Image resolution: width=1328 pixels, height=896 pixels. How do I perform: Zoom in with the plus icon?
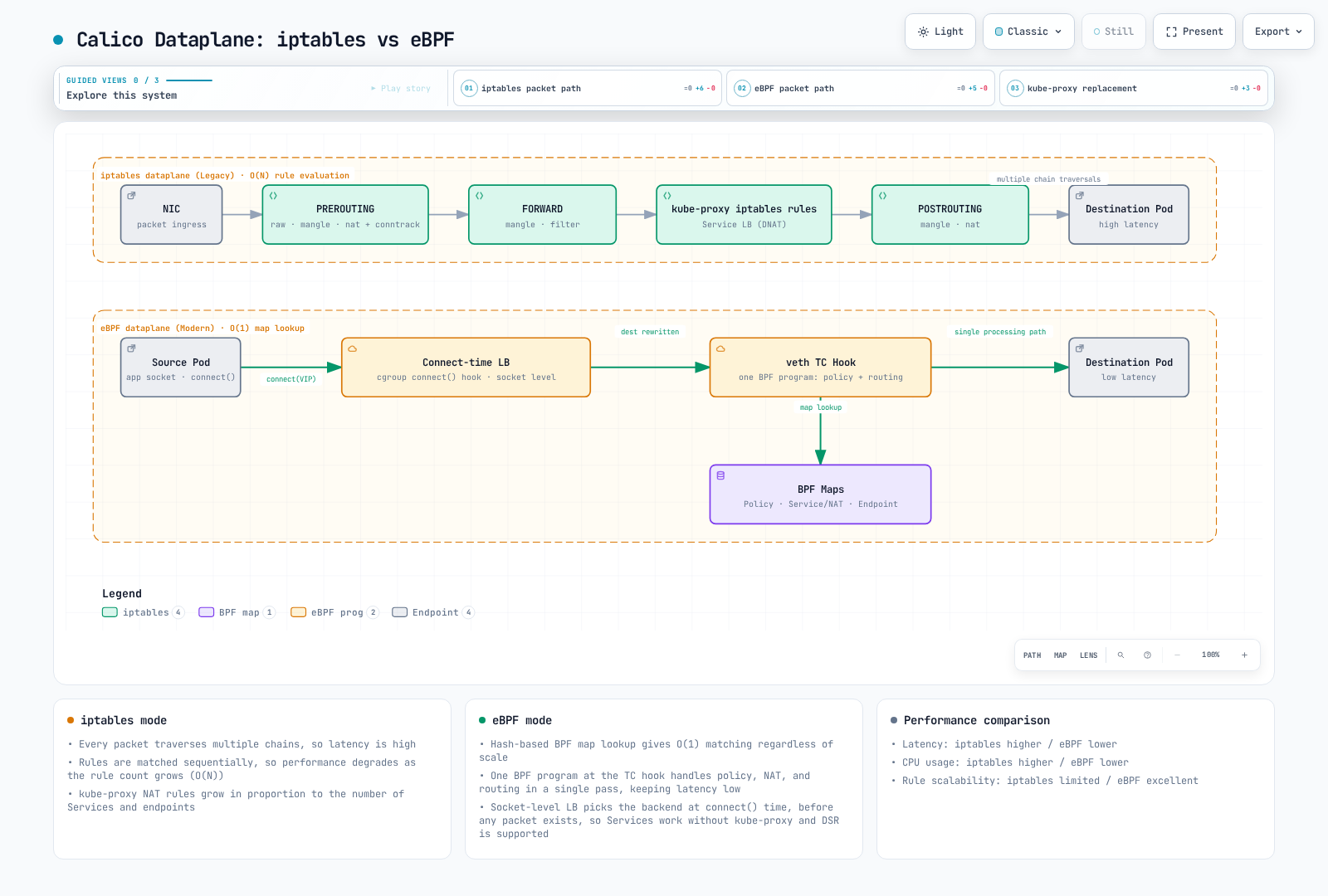(x=1244, y=655)
